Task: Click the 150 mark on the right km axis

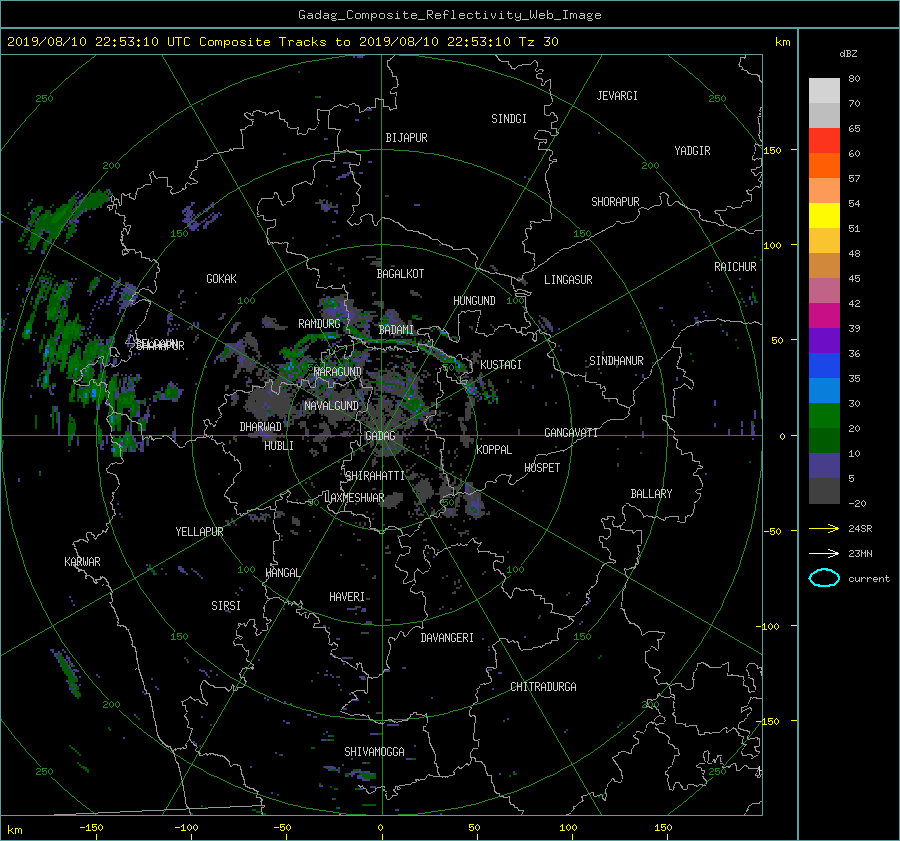Action: [773, 150]
